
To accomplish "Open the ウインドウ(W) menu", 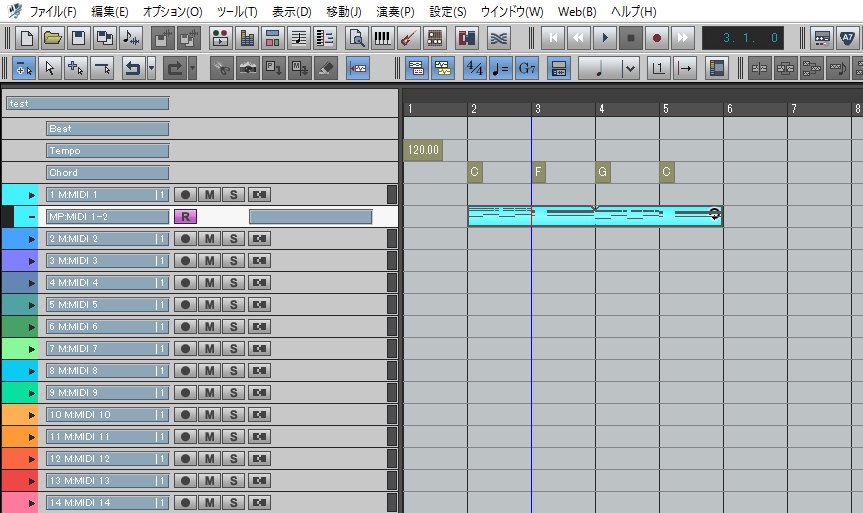I will 512,12.
